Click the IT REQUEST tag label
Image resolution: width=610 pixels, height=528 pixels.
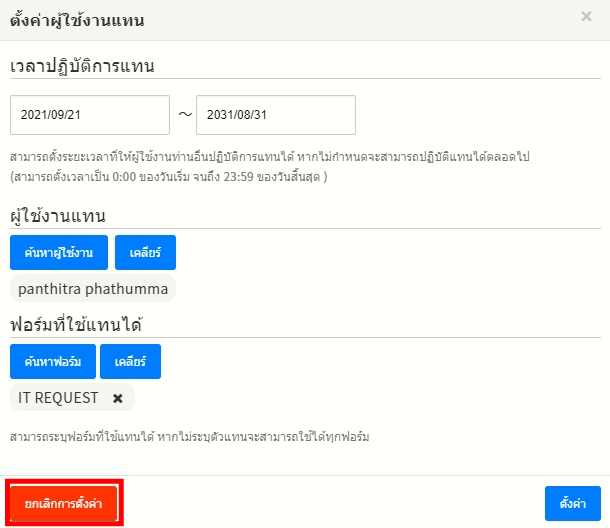[x=59, y=398]
